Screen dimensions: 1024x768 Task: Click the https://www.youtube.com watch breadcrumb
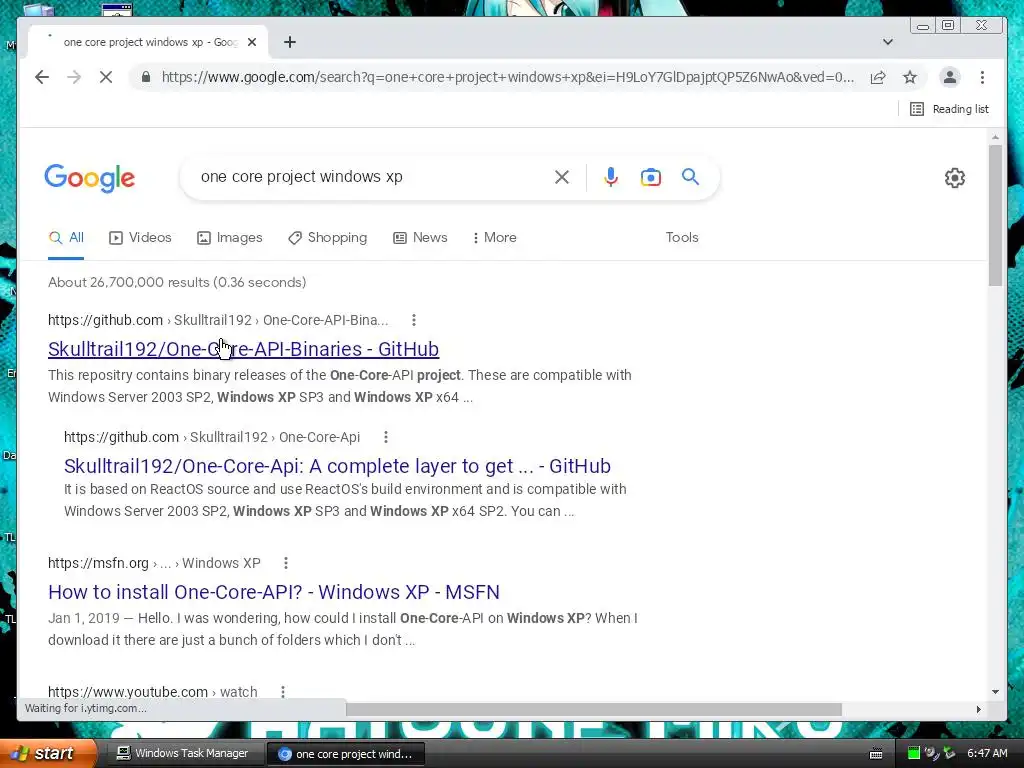click(x=152, y=692)
